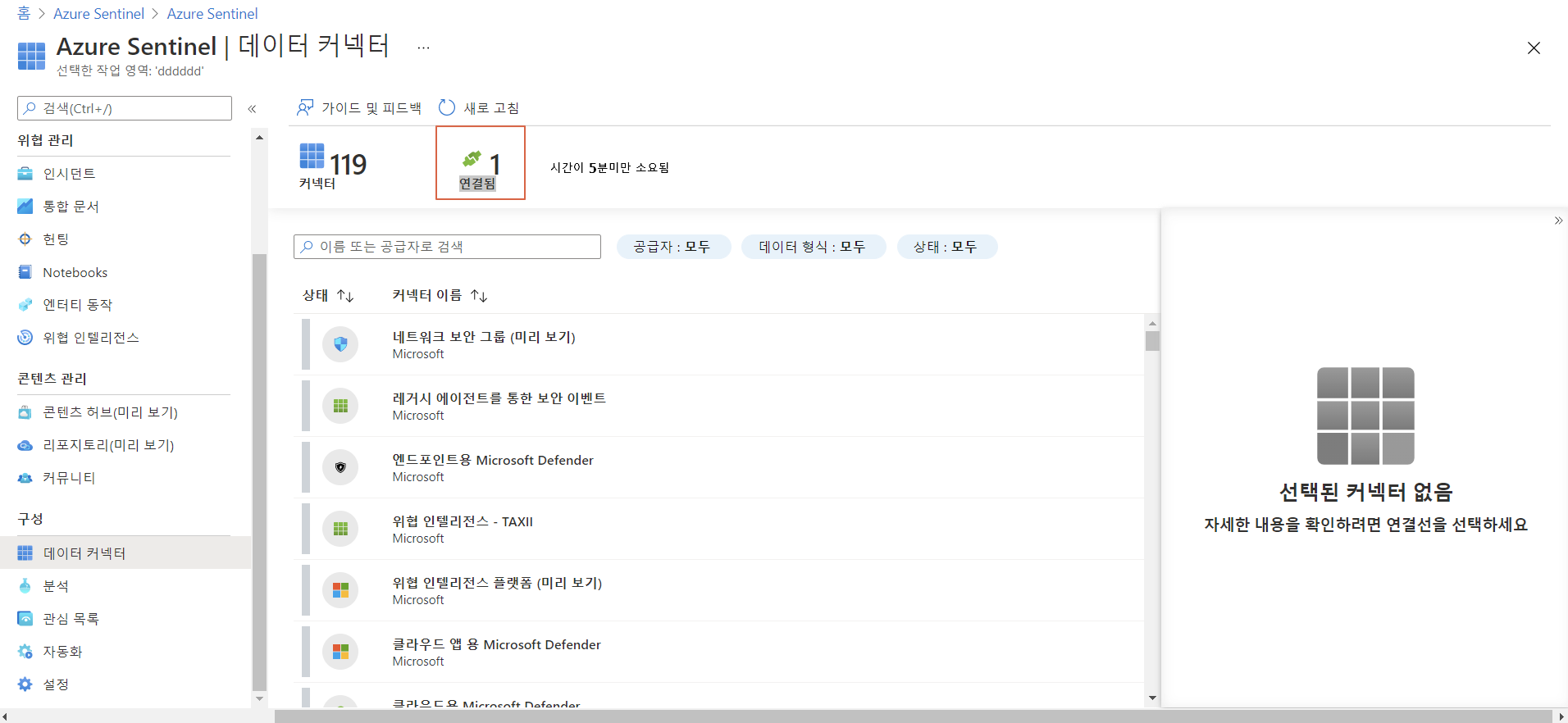
Task: Click the 분석 flask icon
Action: tap(25, 586)
